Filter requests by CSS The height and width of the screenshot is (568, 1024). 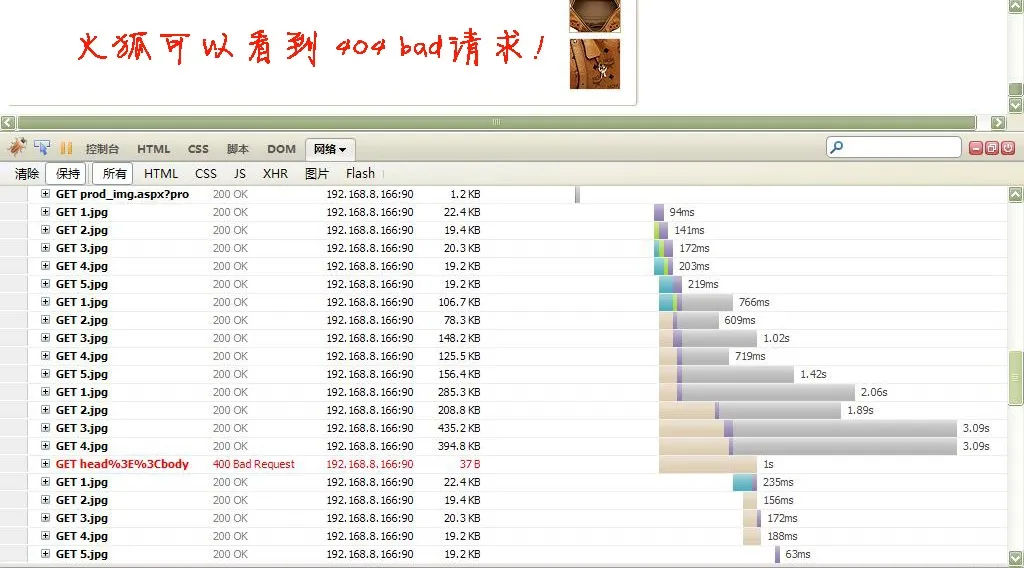pos(206,174)
